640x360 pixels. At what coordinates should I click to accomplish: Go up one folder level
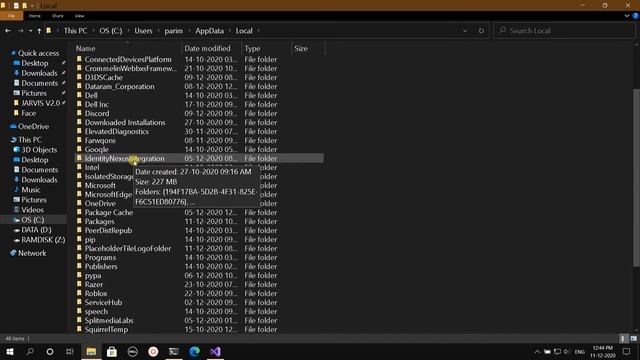(x=39, y=31)
